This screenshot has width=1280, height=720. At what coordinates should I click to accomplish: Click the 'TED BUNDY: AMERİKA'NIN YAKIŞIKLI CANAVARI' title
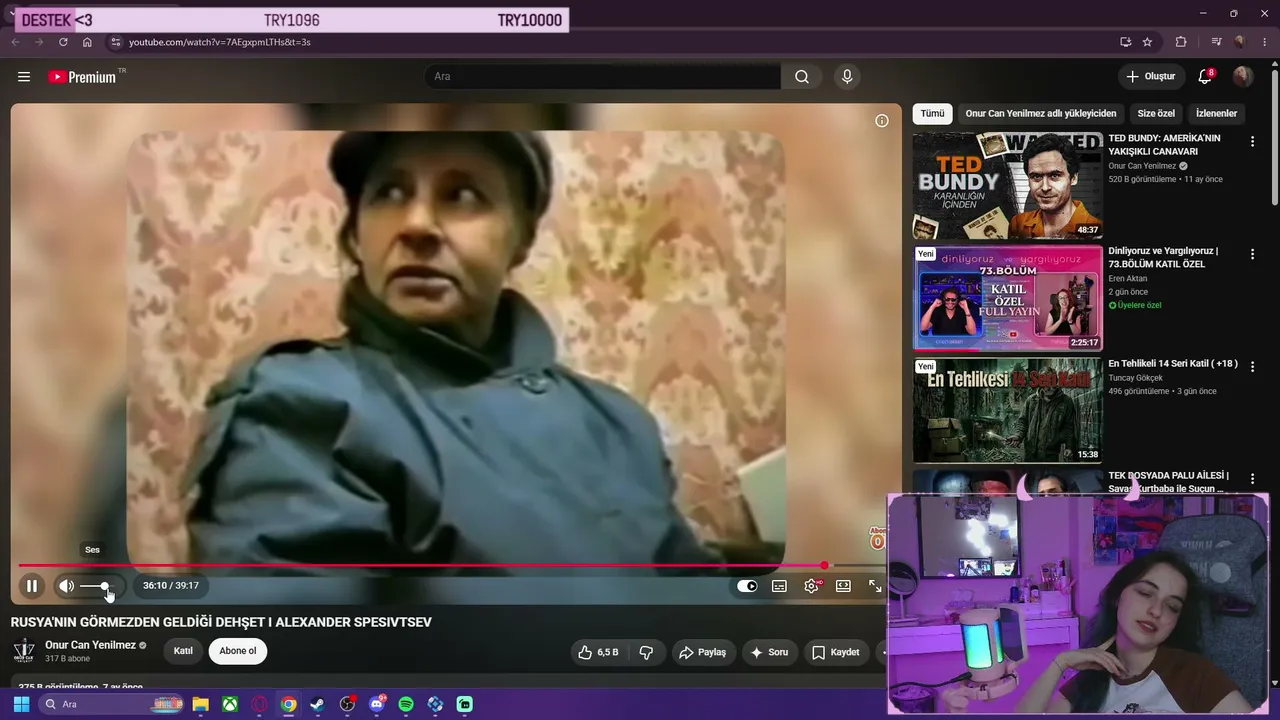(x=1164, y=145)
